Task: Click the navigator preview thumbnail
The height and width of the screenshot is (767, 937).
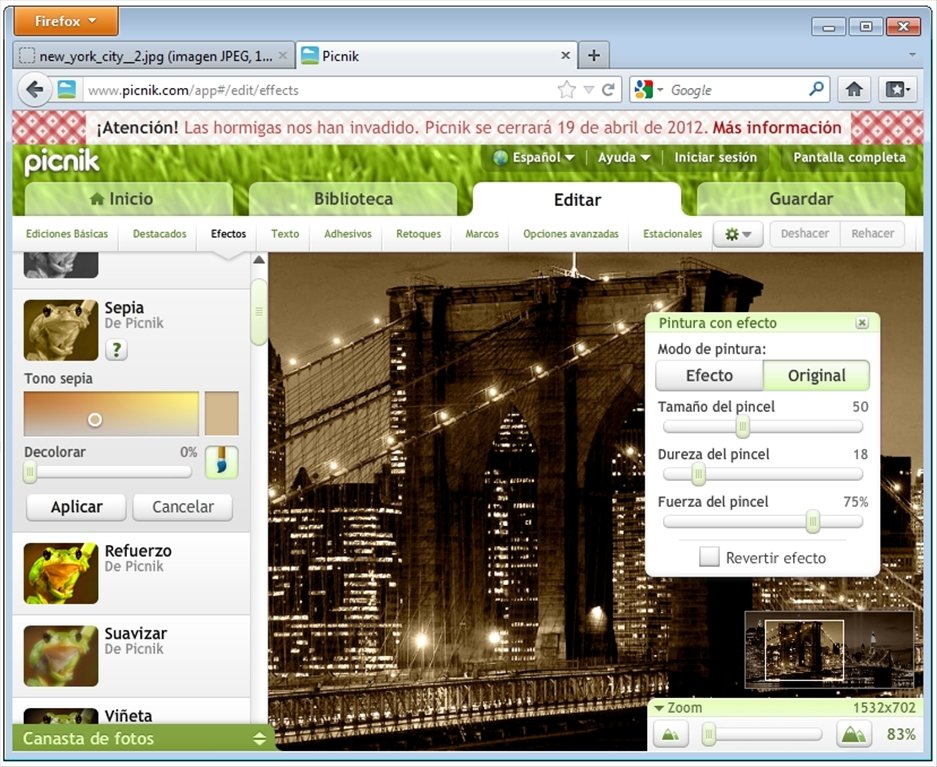Action: (829, 650)
